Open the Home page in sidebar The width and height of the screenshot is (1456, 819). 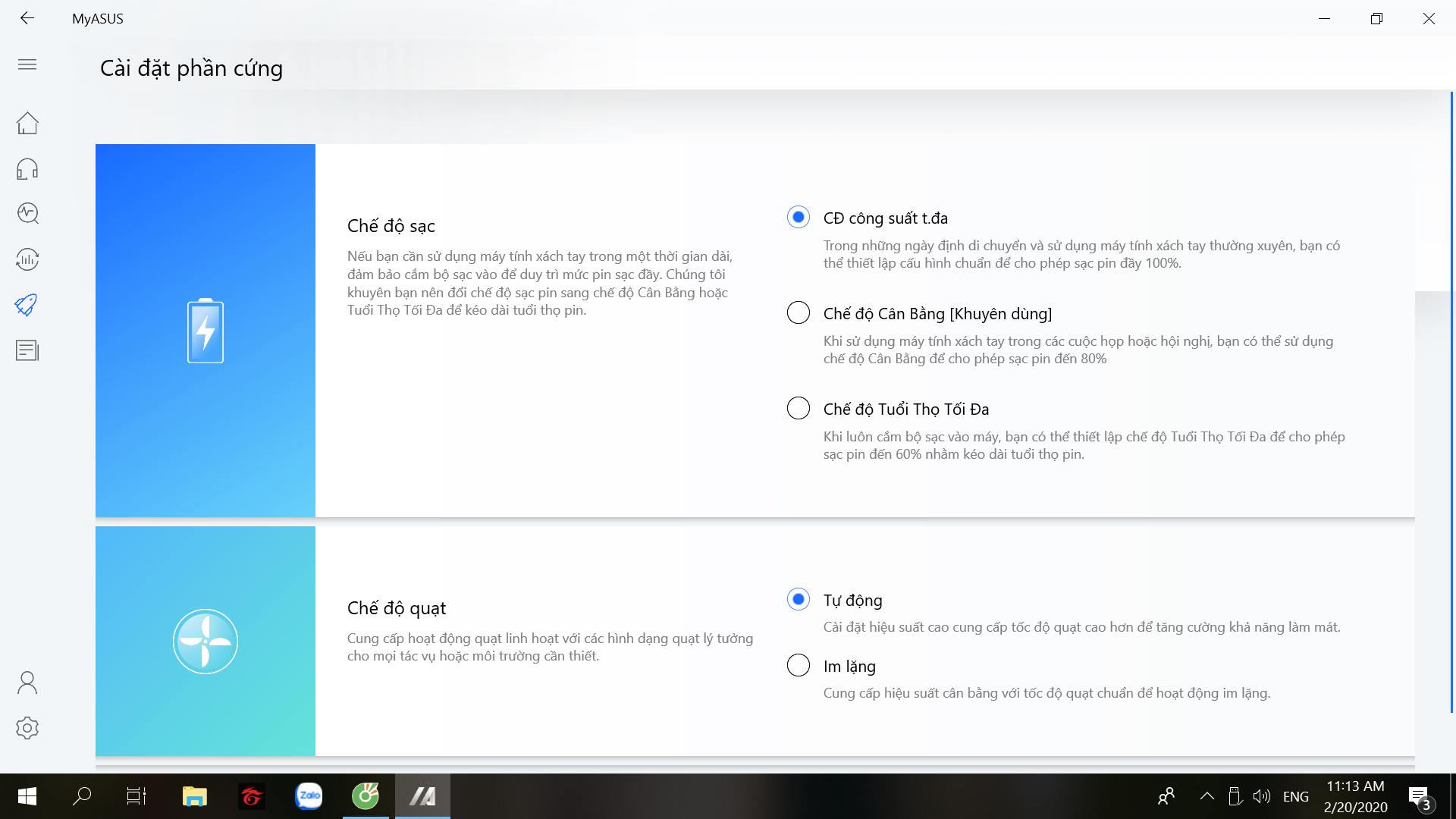click(x=27, y=123)
